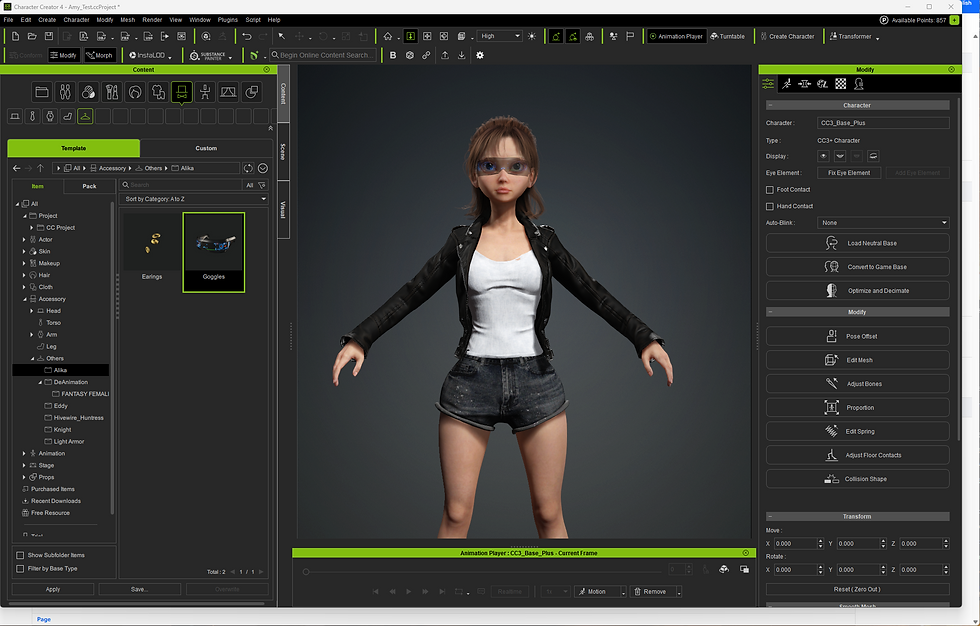The image size is (980, 626).
Task: Open the Actor category icon in Content
Action: 65,92
